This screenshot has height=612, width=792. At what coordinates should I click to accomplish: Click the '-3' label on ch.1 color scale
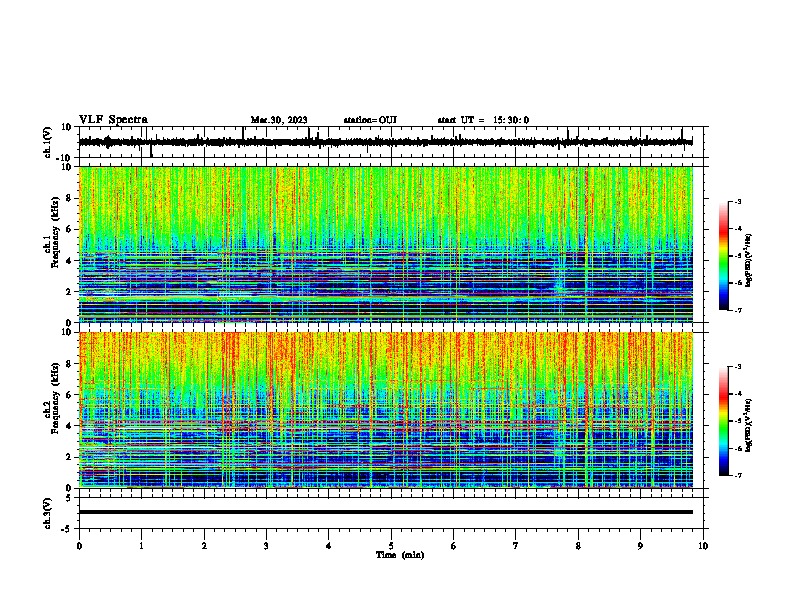[x=738, y=202]
